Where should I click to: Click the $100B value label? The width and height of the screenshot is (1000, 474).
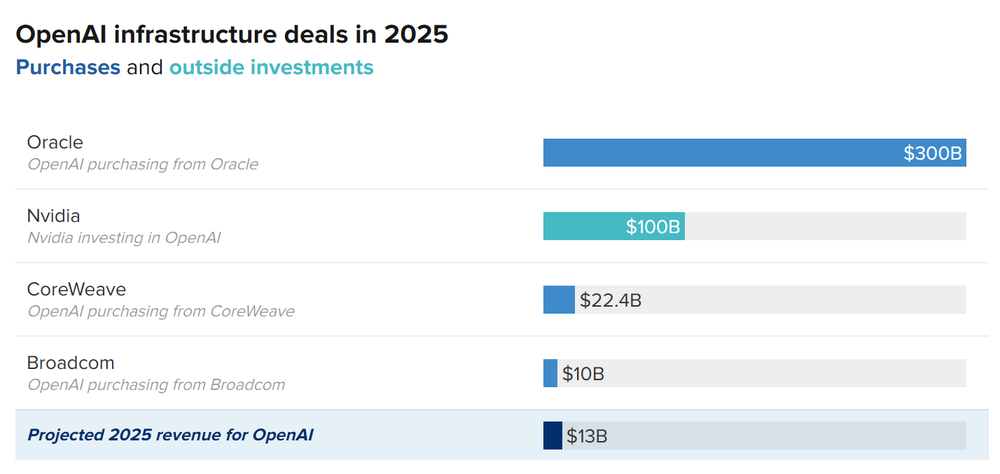click(653, 227)
